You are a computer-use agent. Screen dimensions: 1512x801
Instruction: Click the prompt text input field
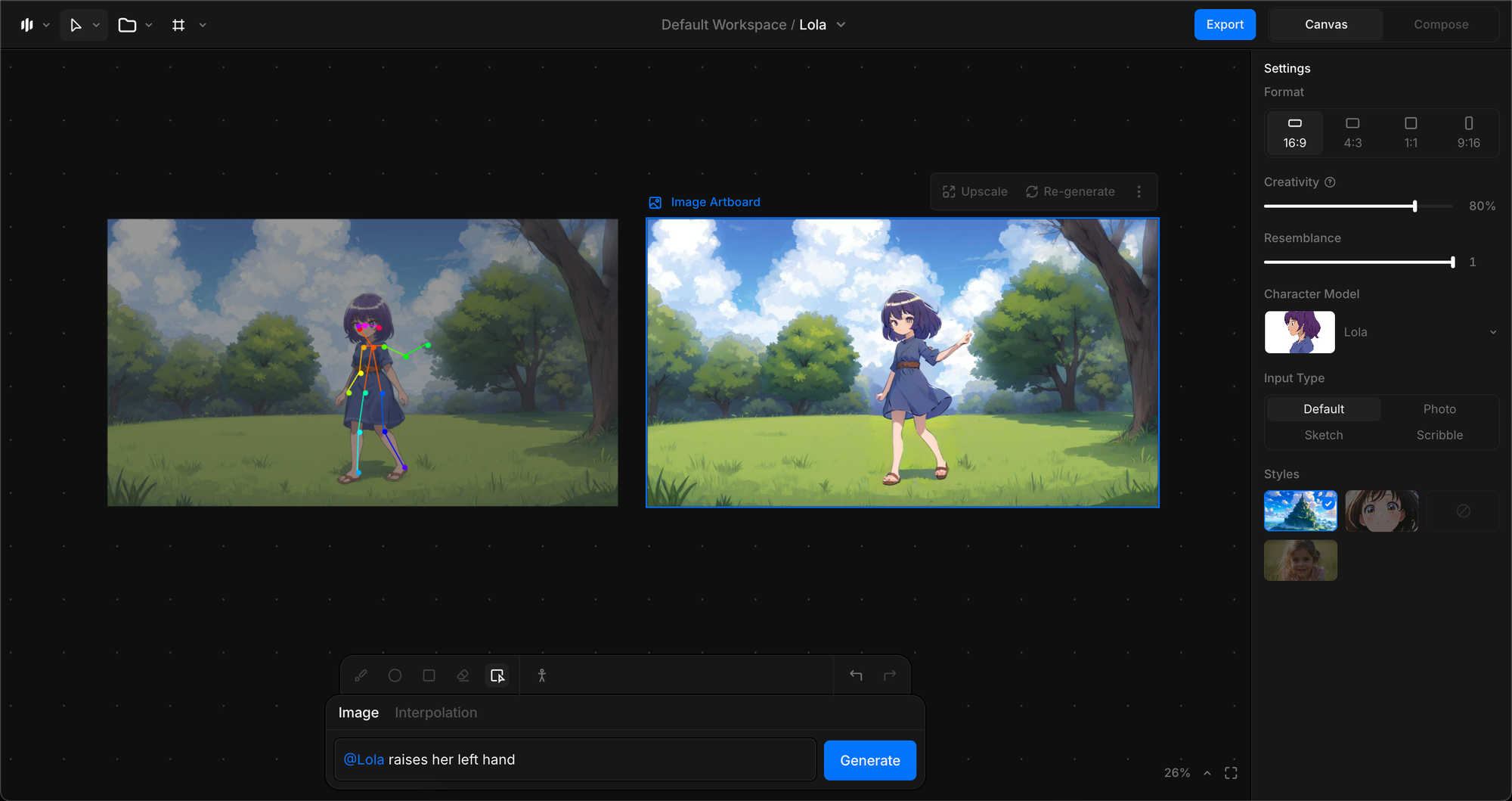[x=575, y=759]
